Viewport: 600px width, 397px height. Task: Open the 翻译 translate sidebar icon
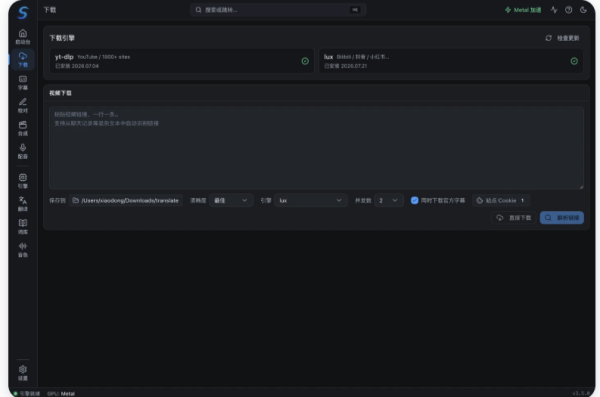click(23, 204)
